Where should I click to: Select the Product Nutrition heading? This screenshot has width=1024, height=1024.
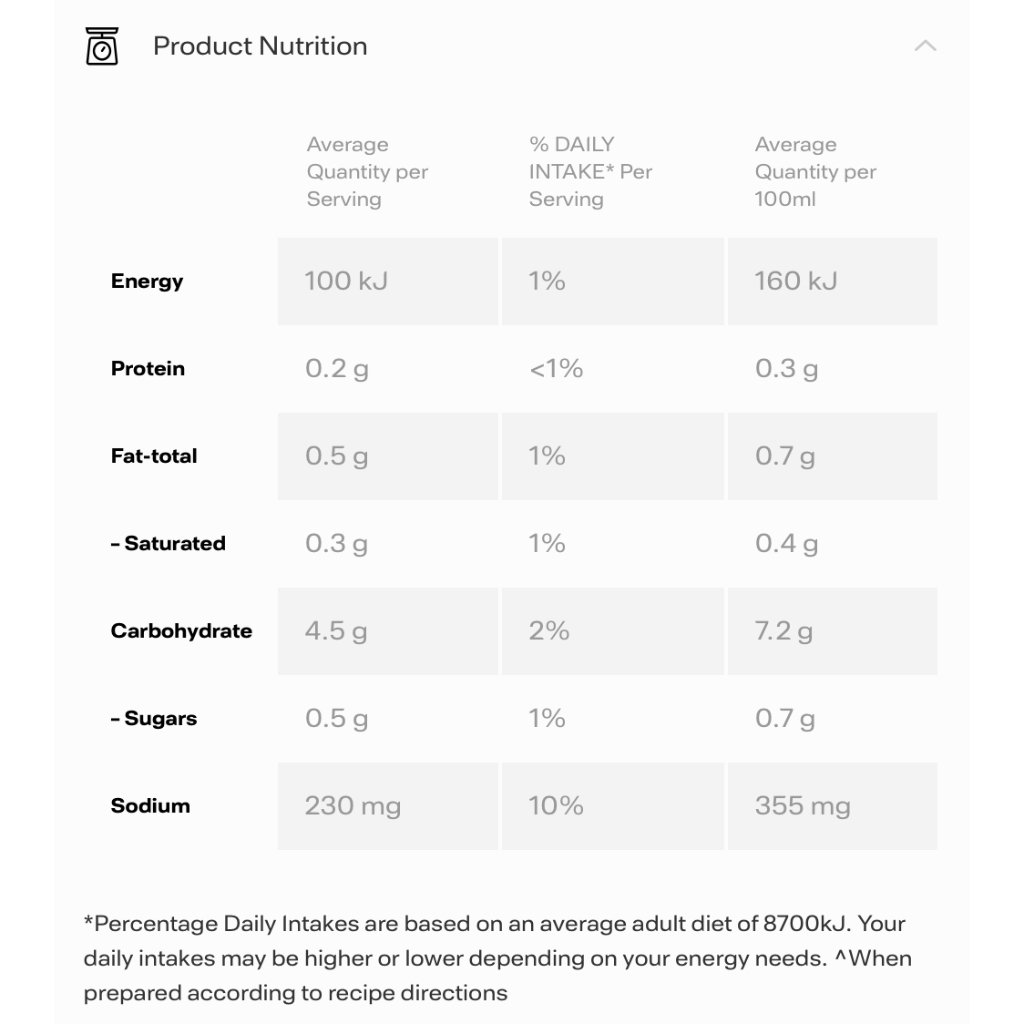click(x=260, y=46)
